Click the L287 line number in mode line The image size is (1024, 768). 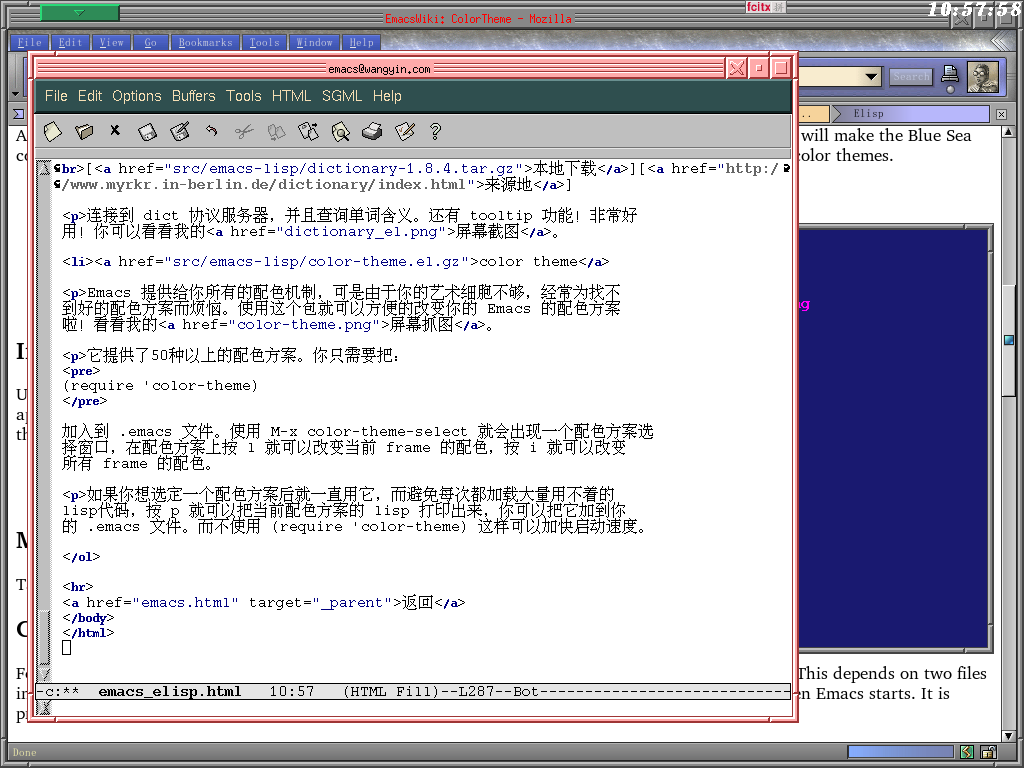[476, 692]
